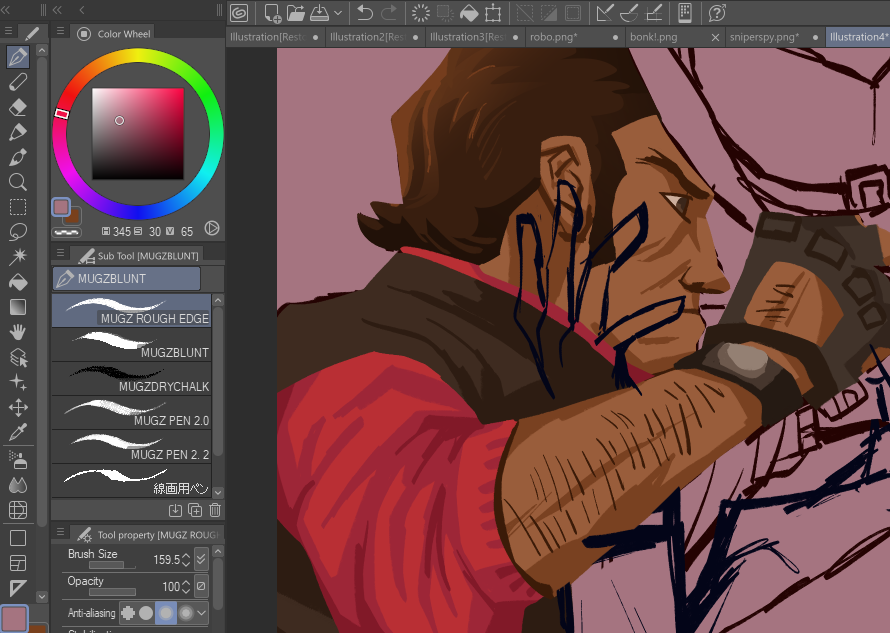Toggle HSV color space switch button

pos(212,228)
